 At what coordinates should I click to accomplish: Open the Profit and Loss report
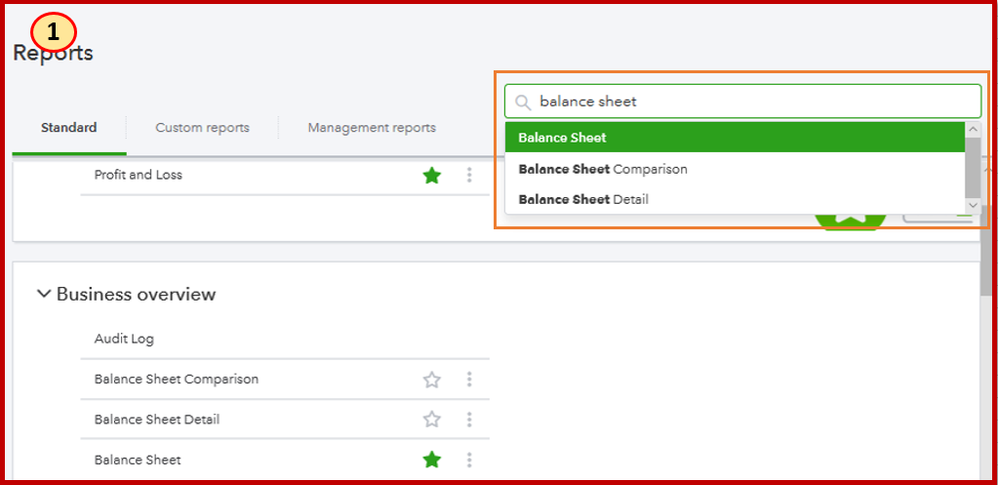[138, 175]
